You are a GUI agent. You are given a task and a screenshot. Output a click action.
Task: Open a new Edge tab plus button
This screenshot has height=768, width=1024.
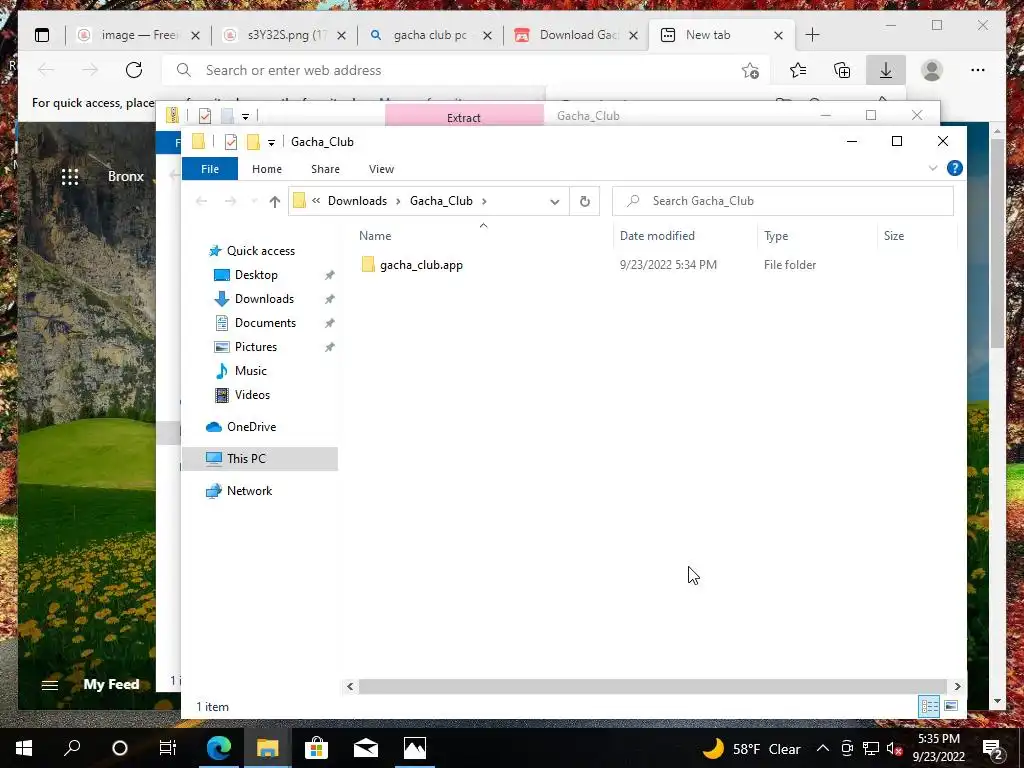(x=812, y=35)
